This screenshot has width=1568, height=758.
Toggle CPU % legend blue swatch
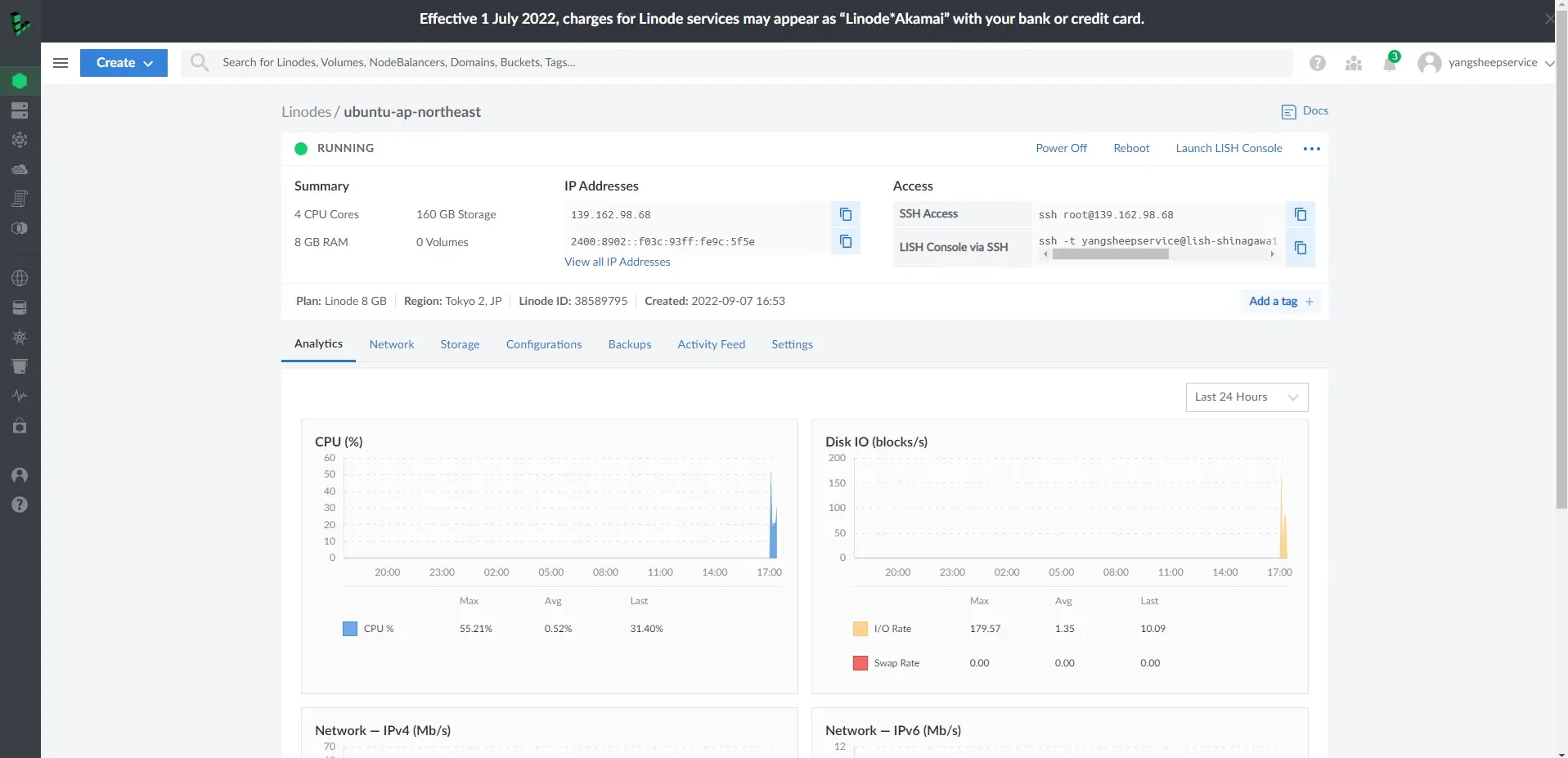350,629
